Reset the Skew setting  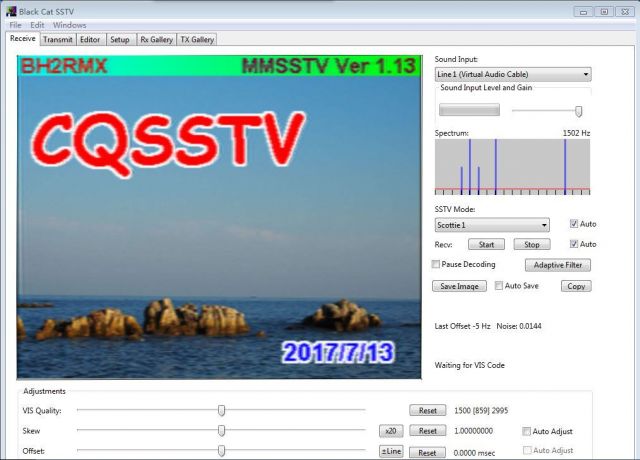click(x=428, y=431)
